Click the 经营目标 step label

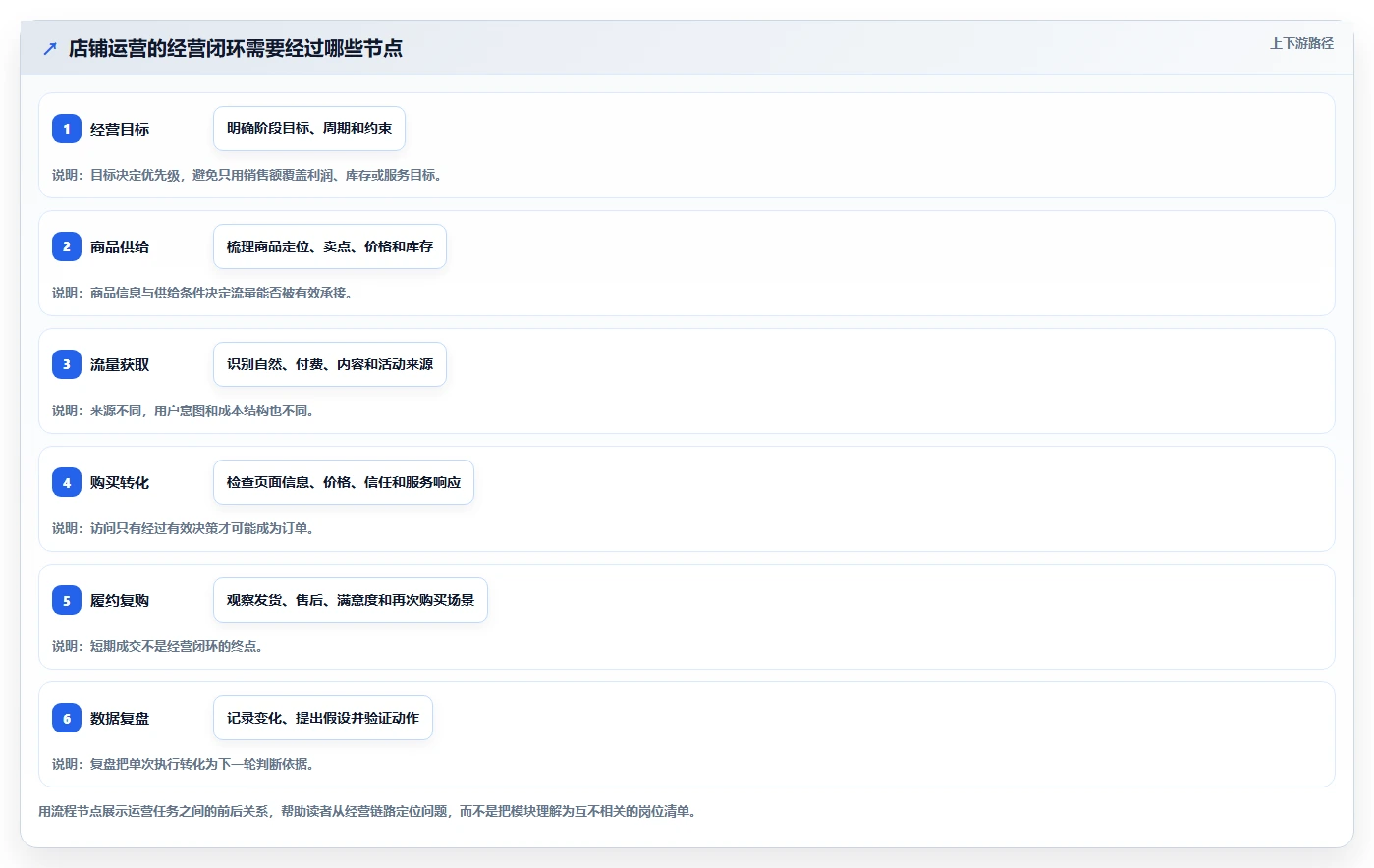120,129
